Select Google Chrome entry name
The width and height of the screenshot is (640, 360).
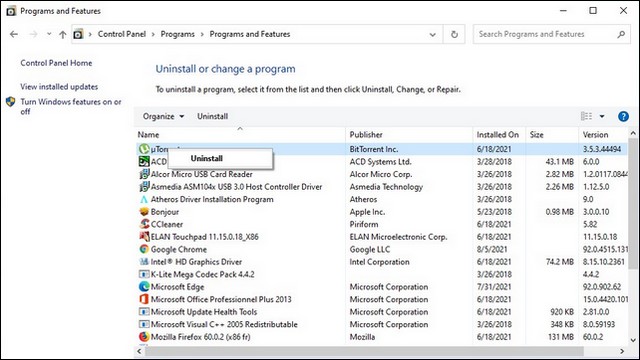point(179,249)
